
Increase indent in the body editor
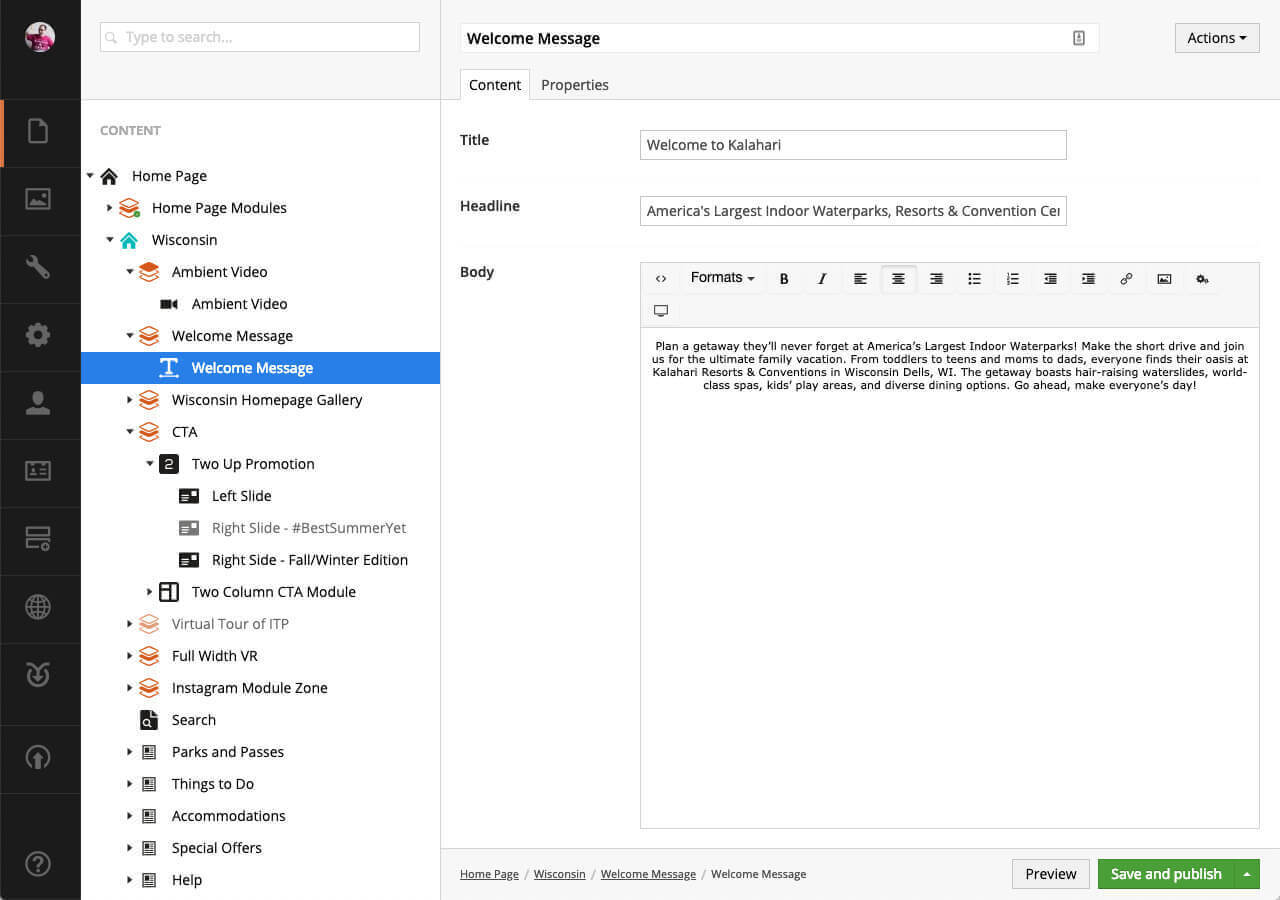coord(1088,279)
